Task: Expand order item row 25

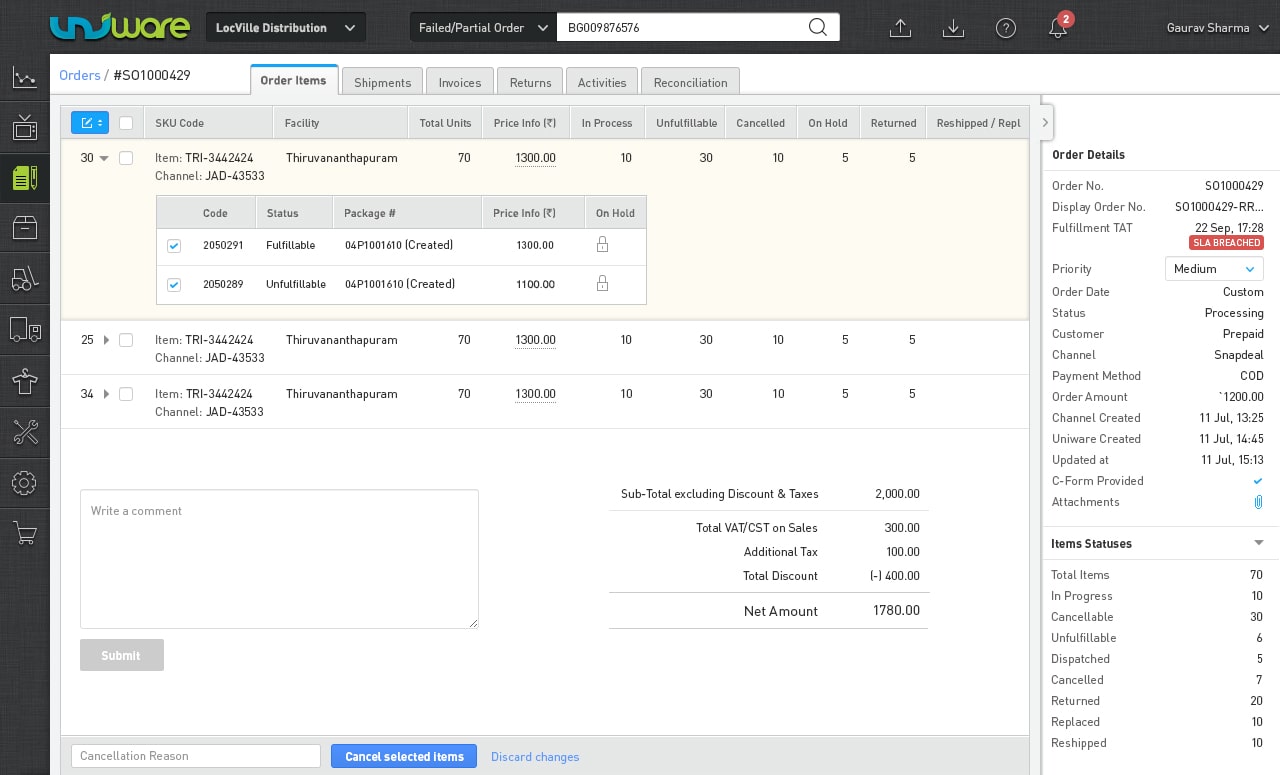Action: (107, 340)
